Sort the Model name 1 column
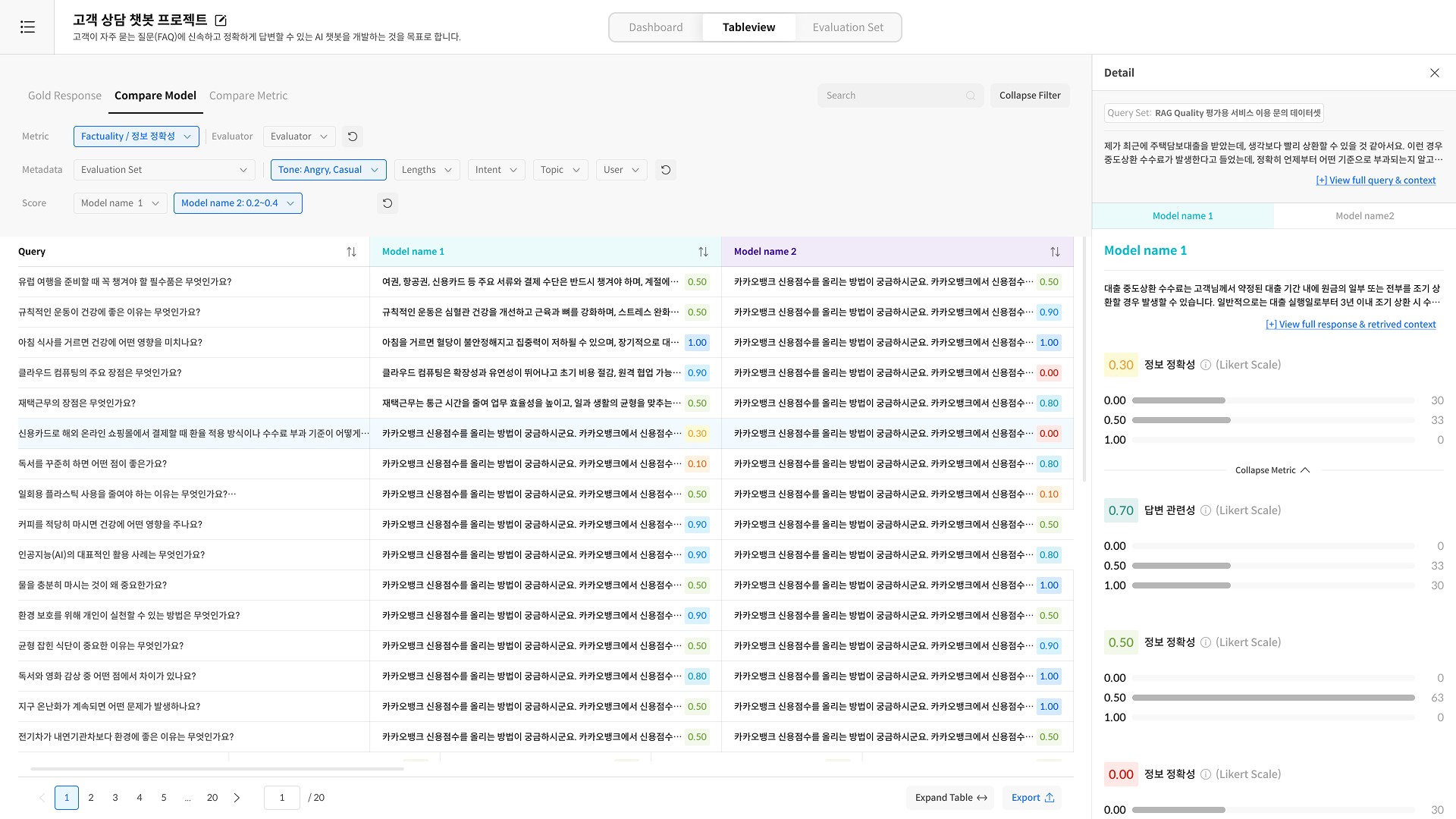1456x819 pixels. coord(703,252)
